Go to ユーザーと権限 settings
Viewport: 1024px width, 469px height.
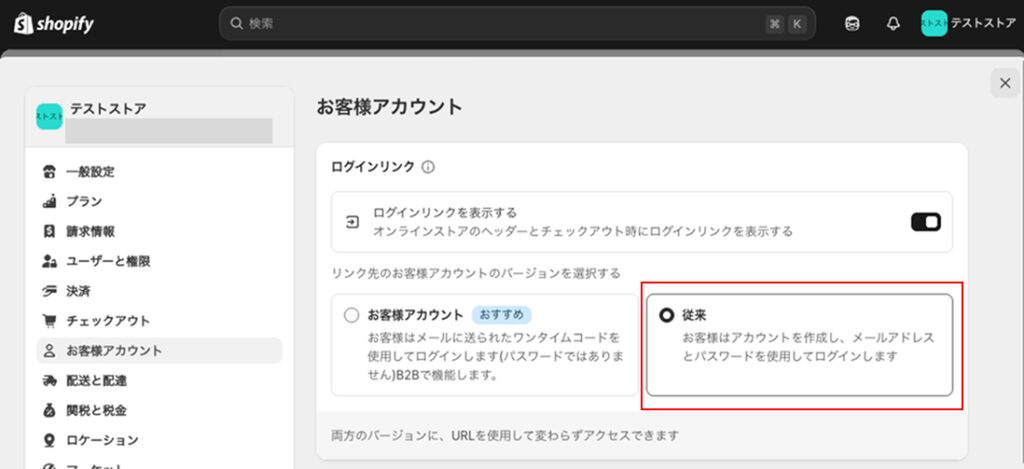coord(108,261)
